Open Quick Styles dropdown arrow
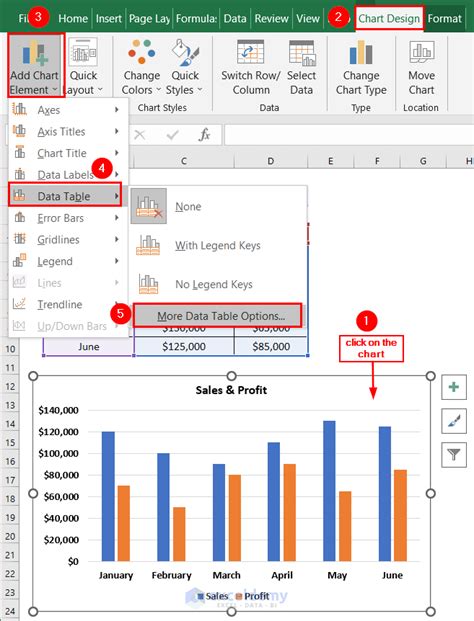The image size is (474, 621). tap(200, 90)
